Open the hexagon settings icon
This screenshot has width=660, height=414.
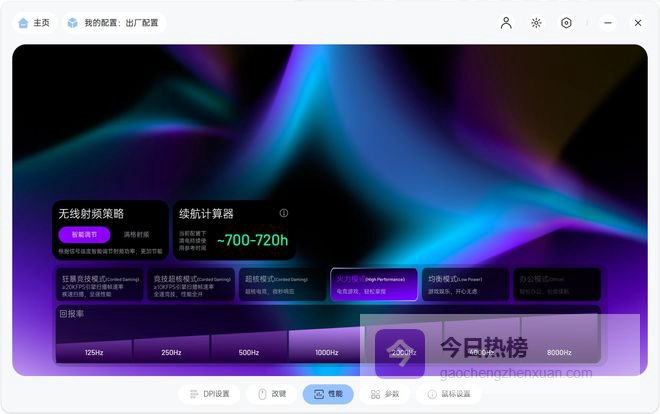click(566, 23)
